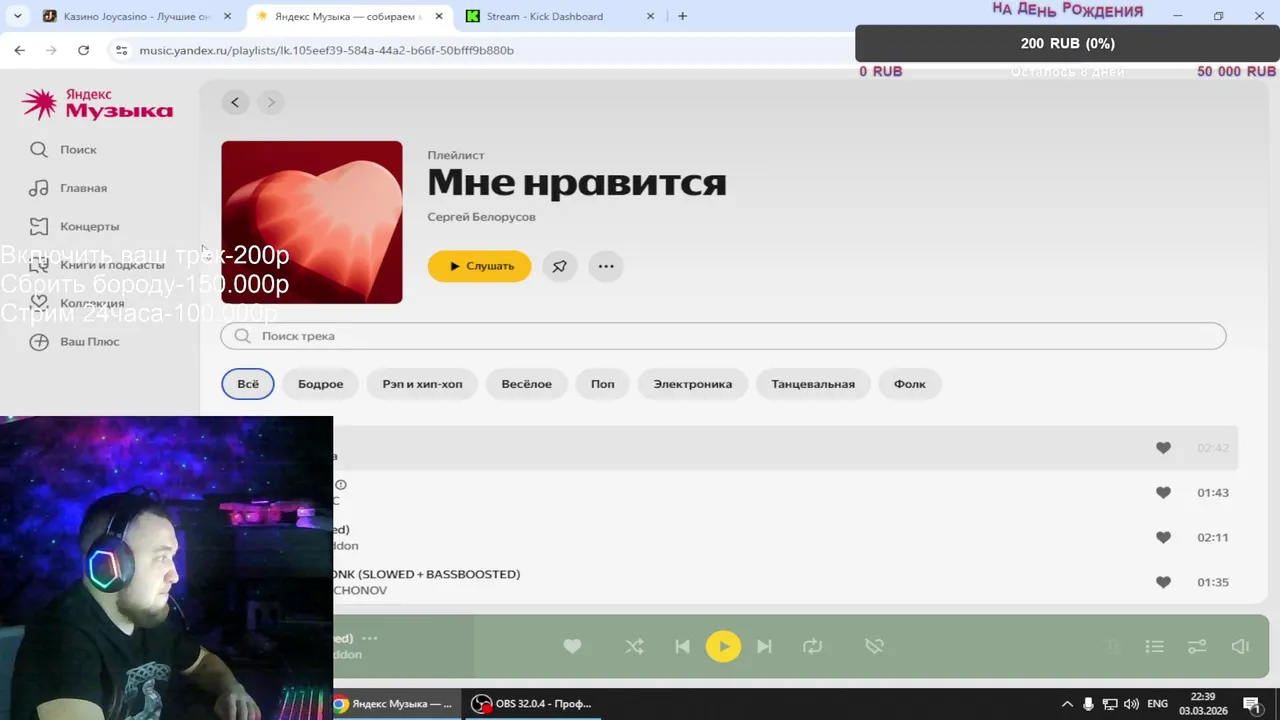The image size is (1280, 720).
Task: Go back with the in-app back arrow
Action: (235, 102)
